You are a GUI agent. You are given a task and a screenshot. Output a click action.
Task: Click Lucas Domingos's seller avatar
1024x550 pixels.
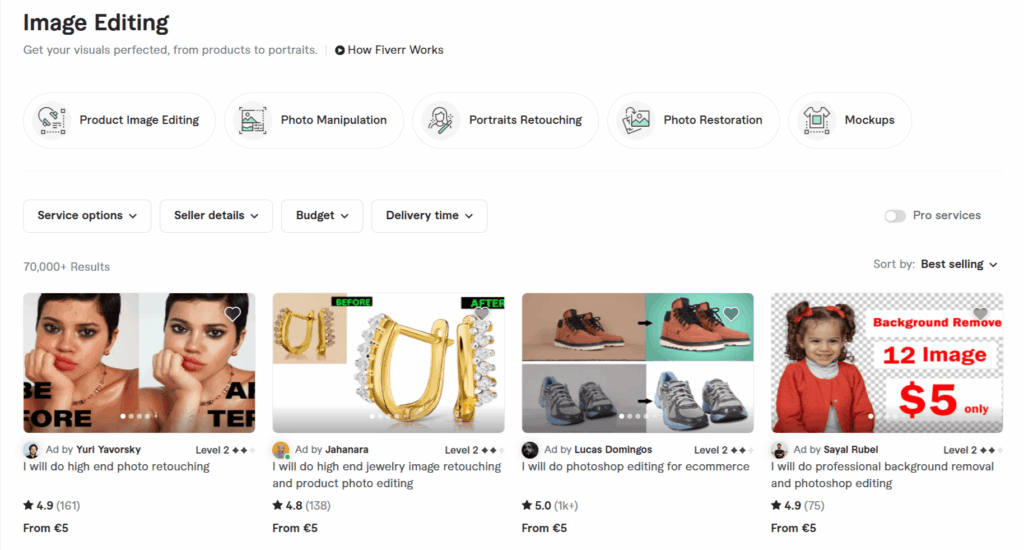coord(530,450)
